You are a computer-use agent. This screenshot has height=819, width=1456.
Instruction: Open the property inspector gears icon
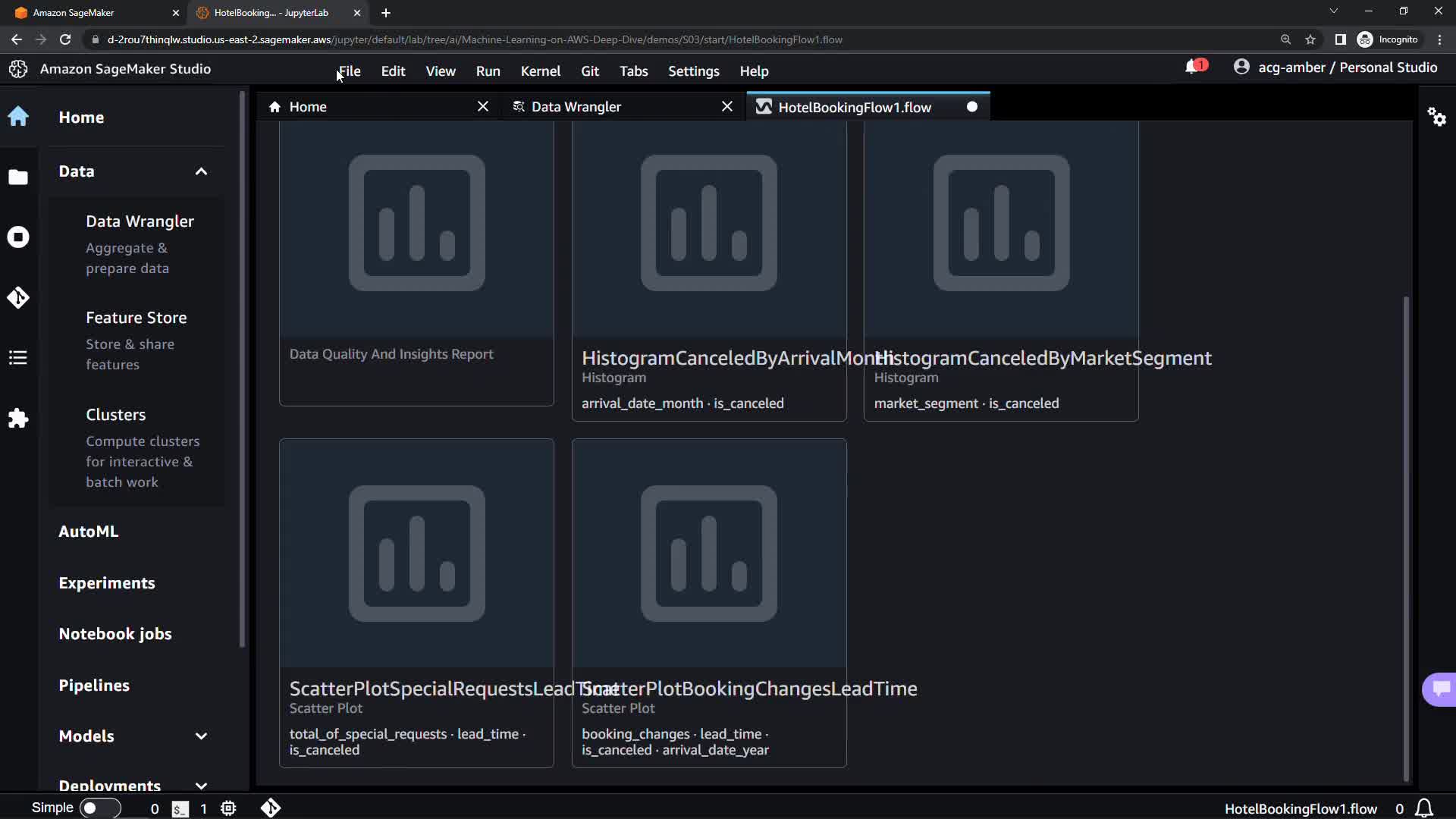click(1436, 117)
